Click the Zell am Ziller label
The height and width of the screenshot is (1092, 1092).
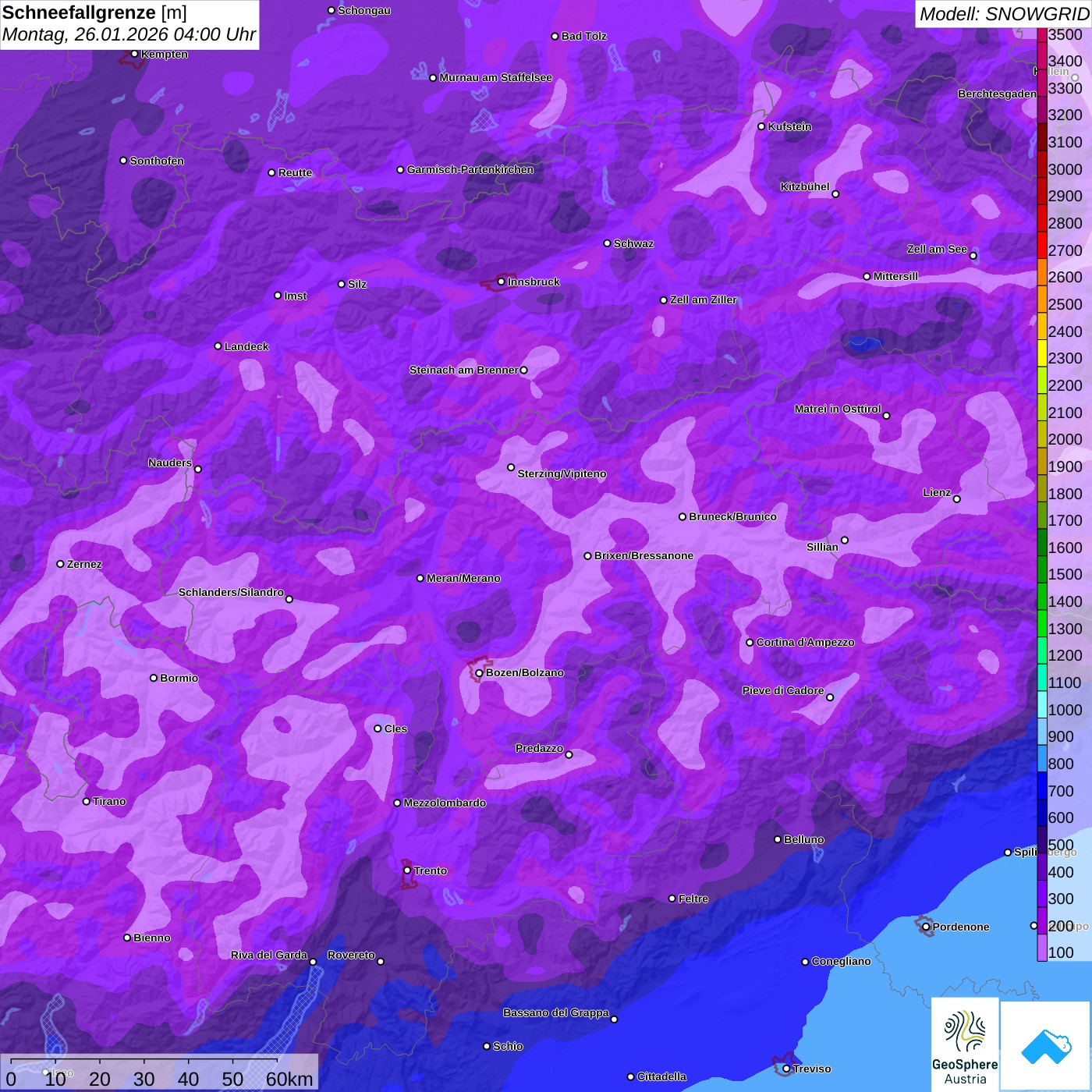704,300
